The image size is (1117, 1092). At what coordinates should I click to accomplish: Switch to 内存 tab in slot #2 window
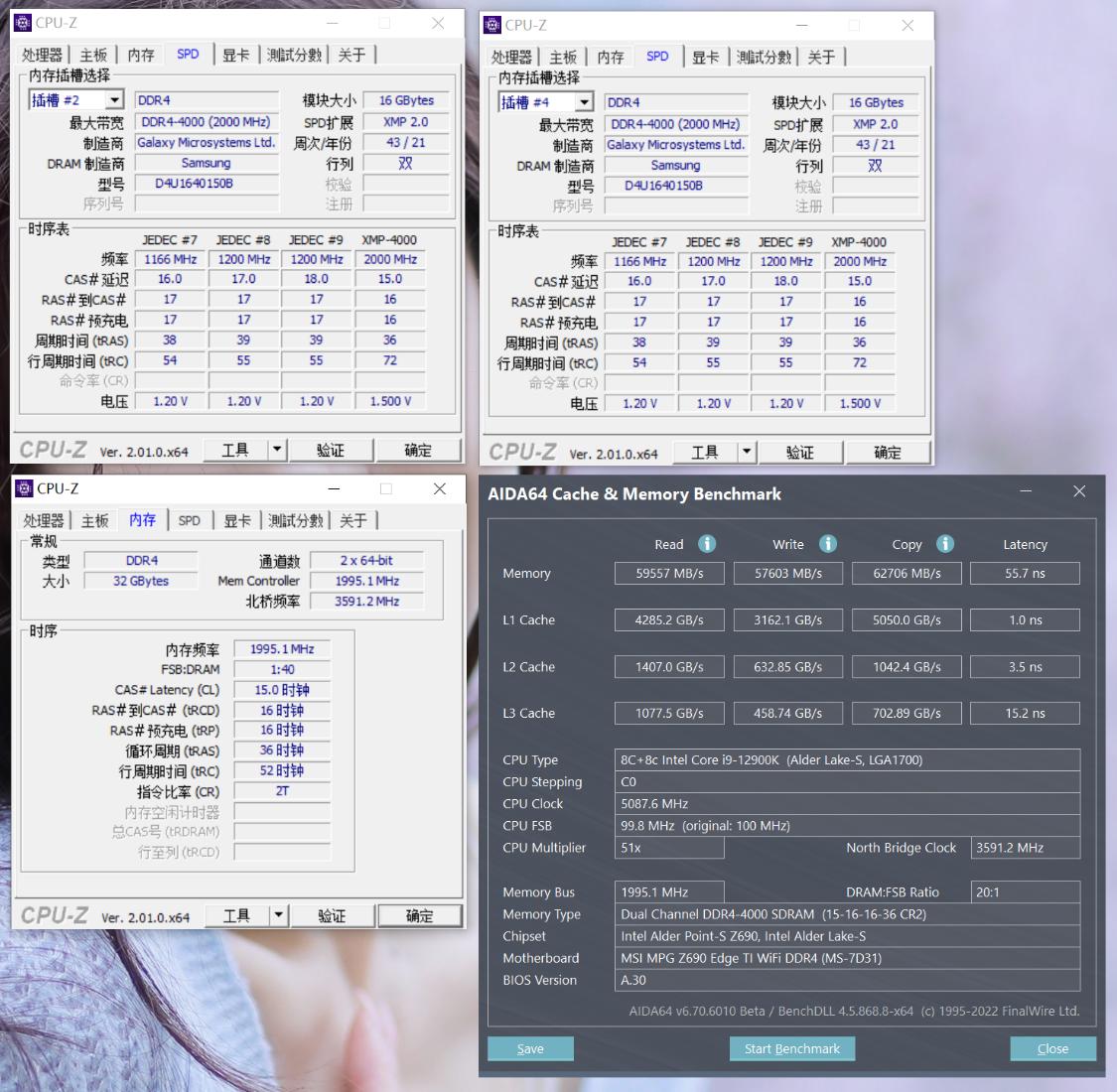140,55
